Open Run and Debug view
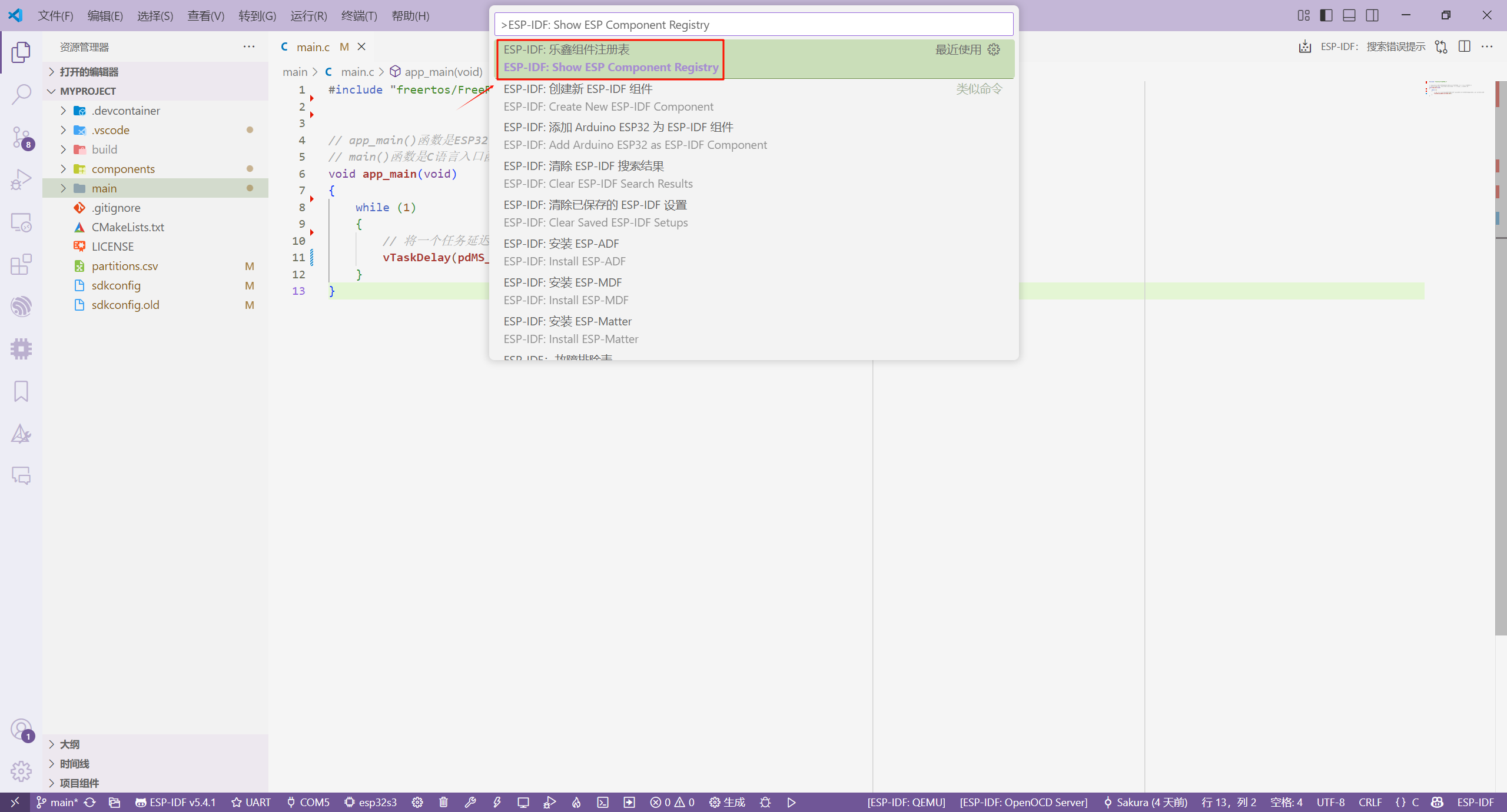Viewport: 1507px width, 812px height. 21,179
